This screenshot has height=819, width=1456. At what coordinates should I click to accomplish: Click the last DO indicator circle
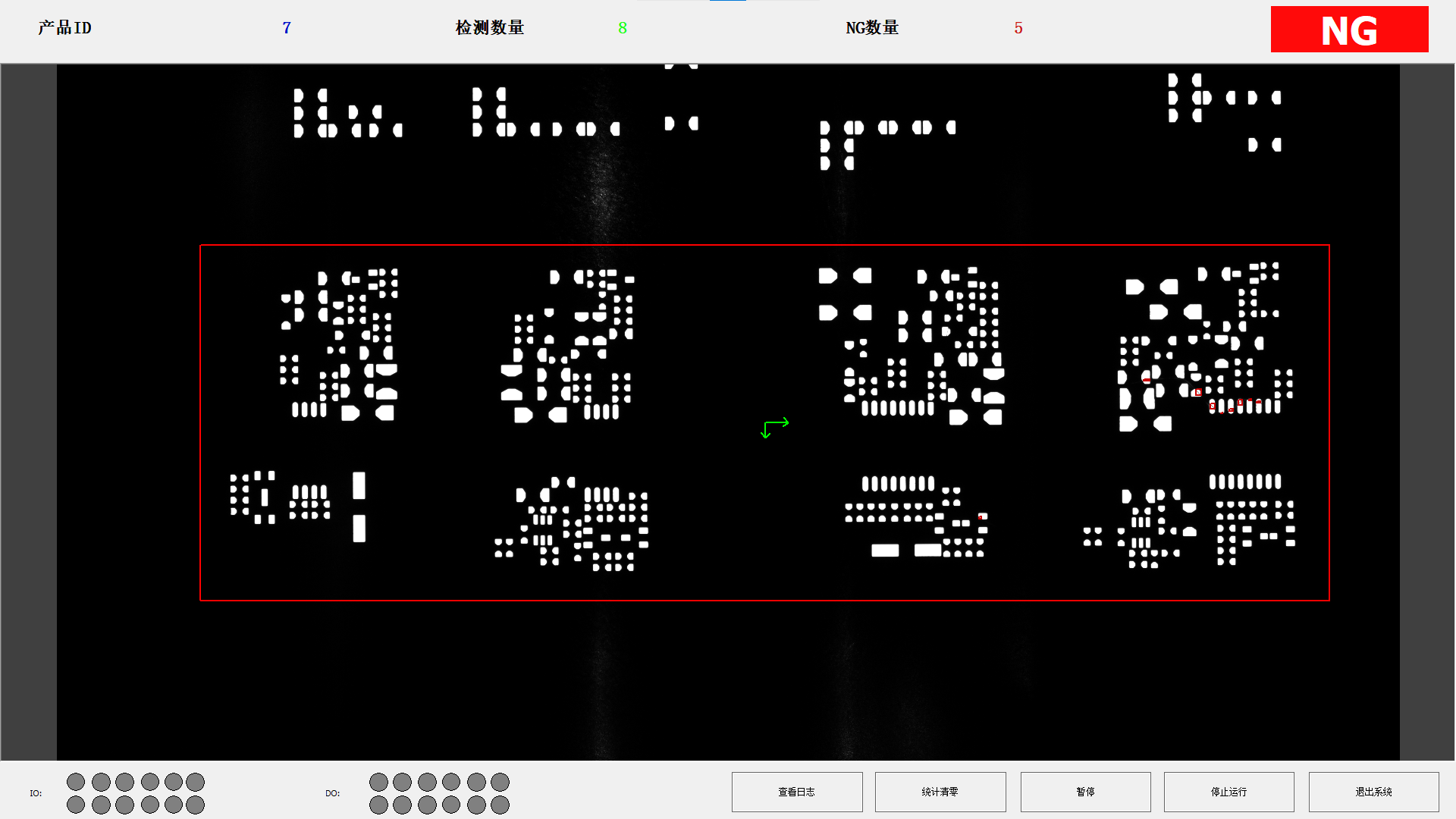pos(500,805)
